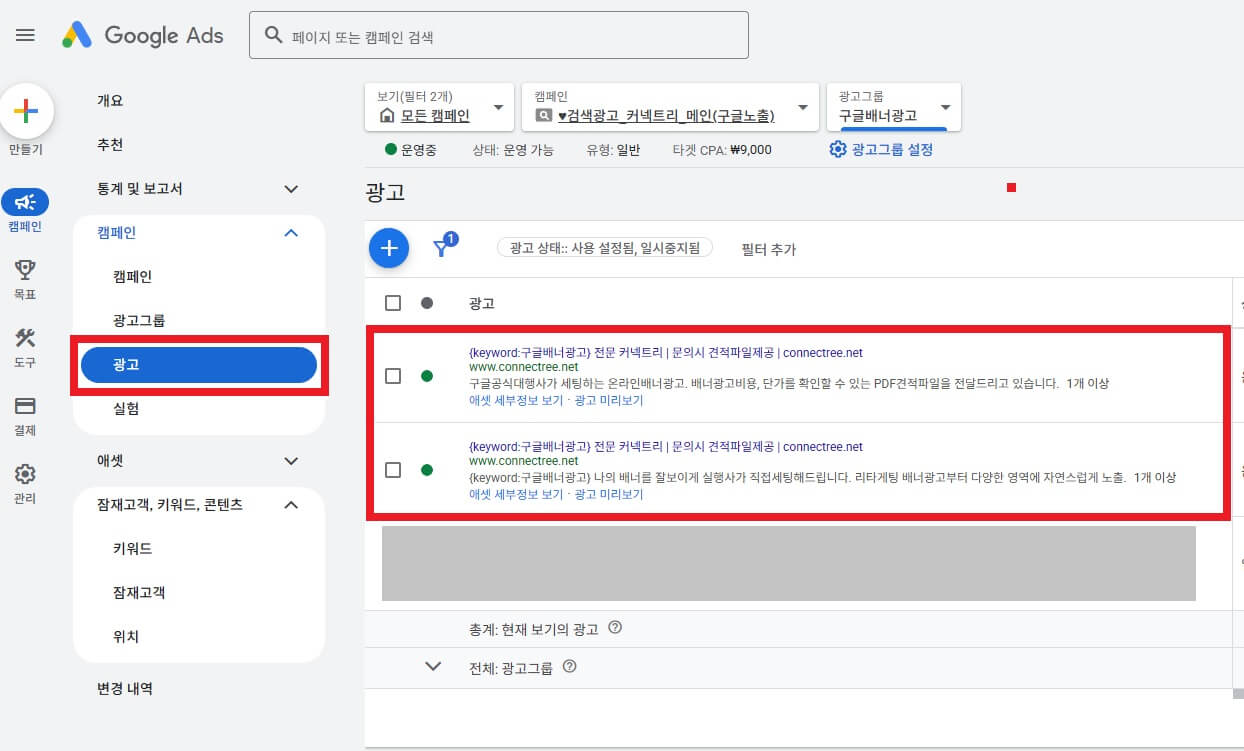Select 광고 in navigation
Image resolution: width=1244 pixels, height=751 pixels.
click(199, 365)
